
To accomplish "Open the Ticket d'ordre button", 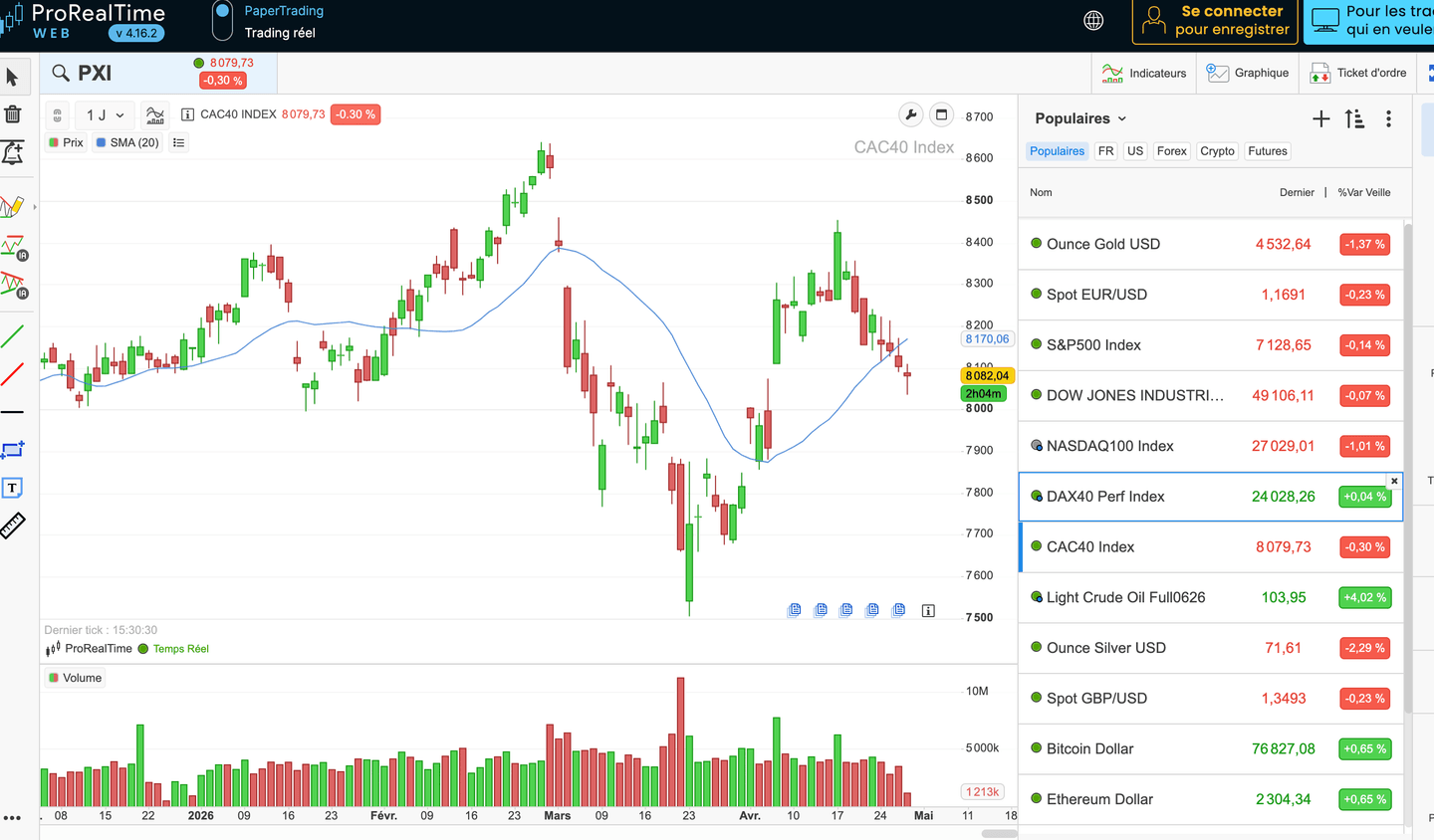I will click(1358, 73).
